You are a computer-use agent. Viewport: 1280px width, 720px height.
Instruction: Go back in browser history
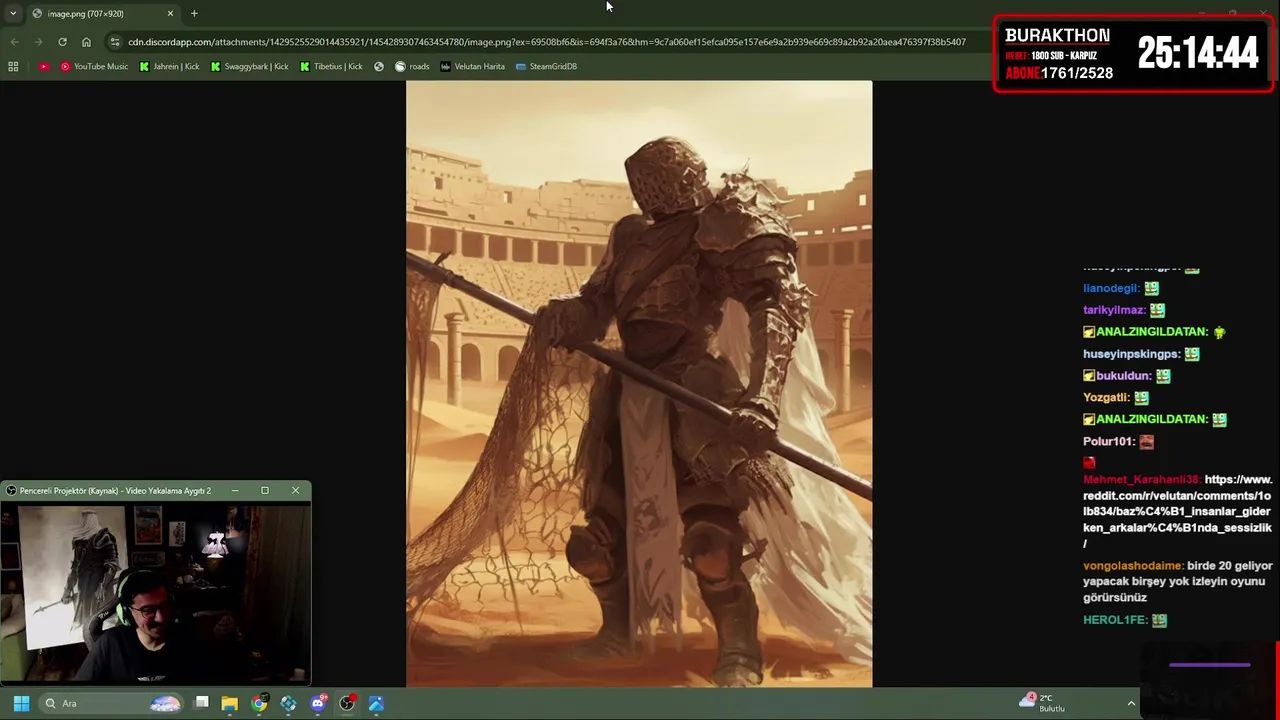[14, 42]
